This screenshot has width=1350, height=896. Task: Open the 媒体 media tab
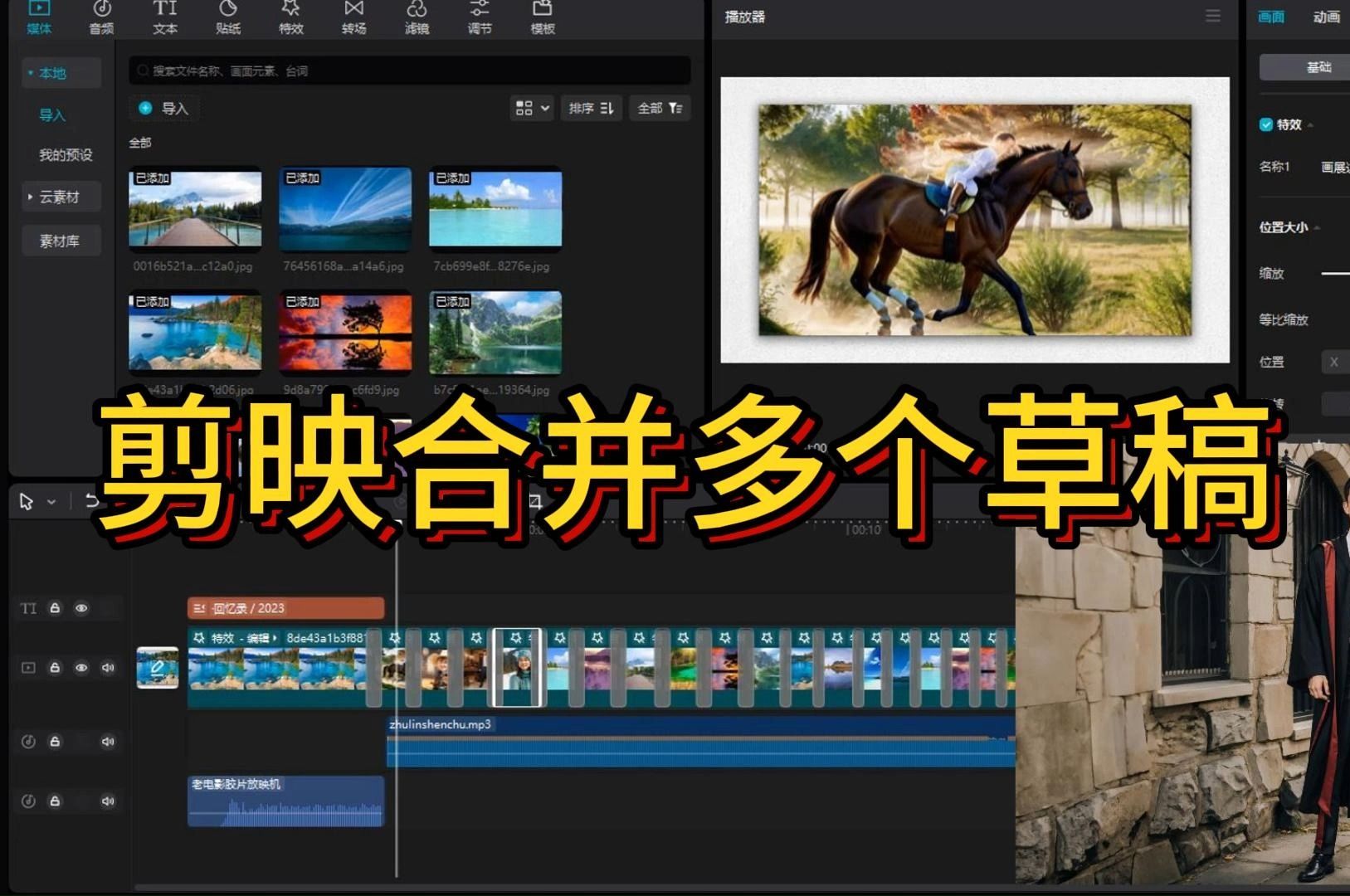[38, 17]
